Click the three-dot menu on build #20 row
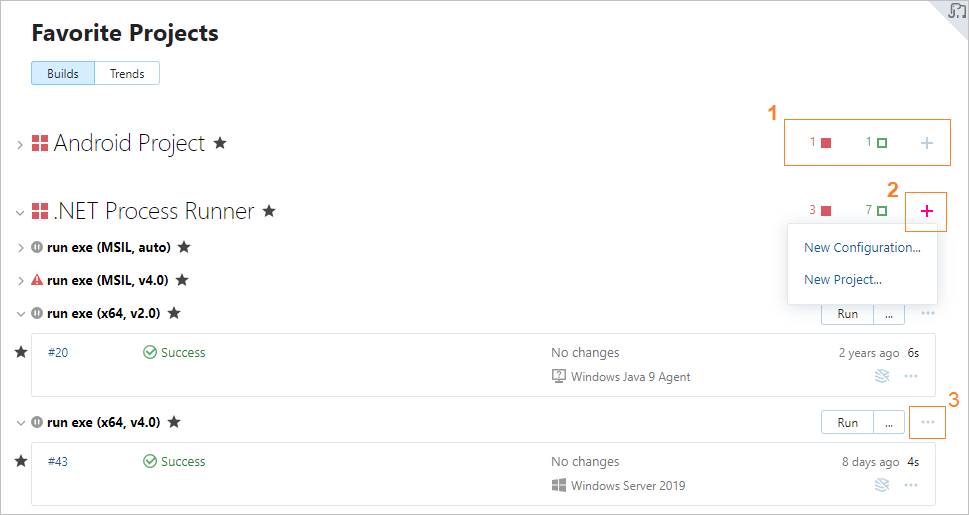The image size is (969, 515). (910, 376)
